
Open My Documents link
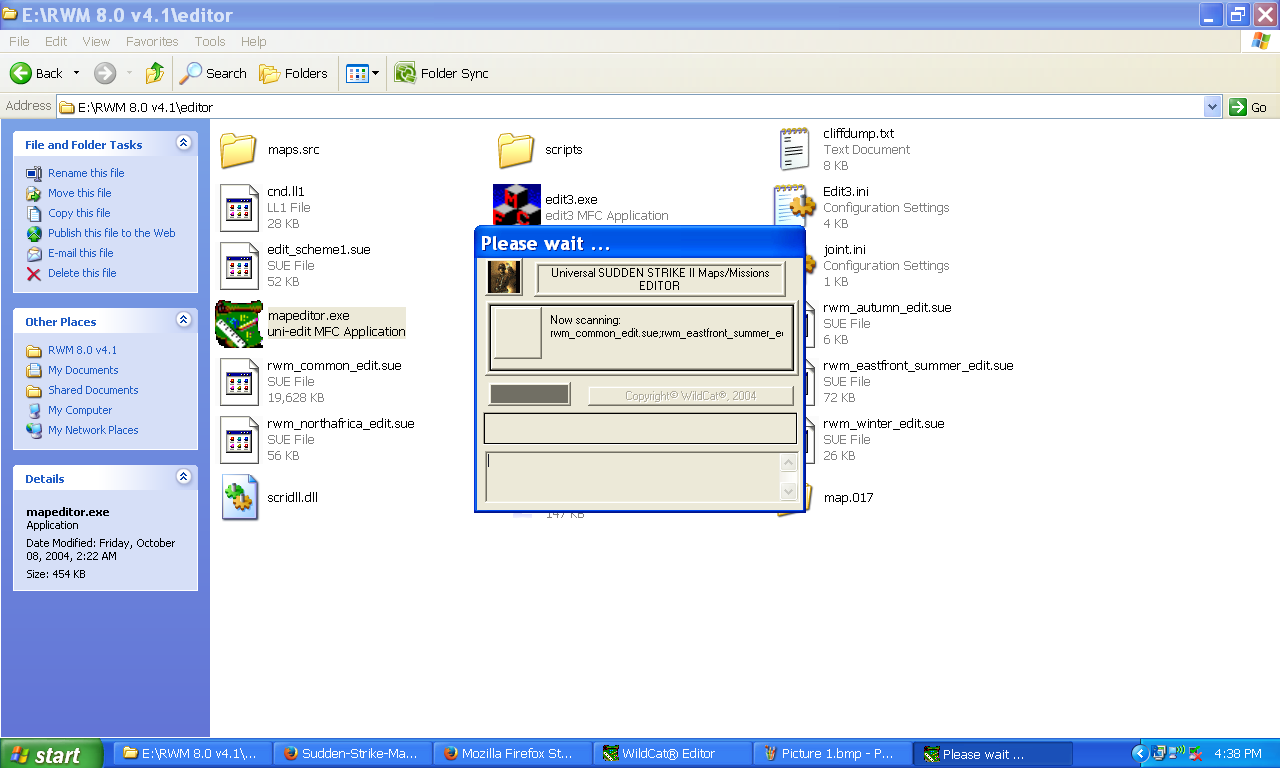(83, 370)
